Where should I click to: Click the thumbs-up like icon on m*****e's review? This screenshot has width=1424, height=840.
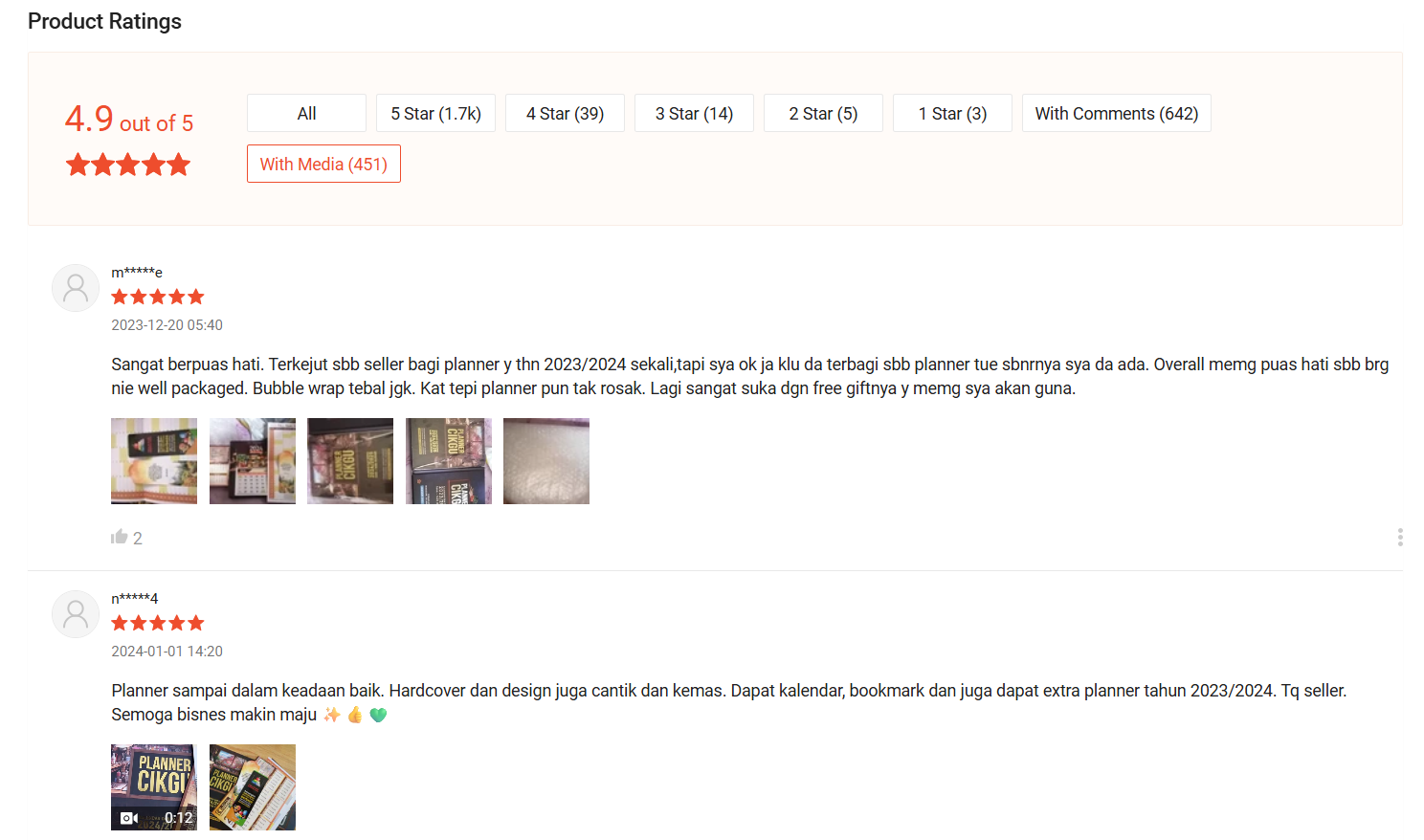coord(120,537)
